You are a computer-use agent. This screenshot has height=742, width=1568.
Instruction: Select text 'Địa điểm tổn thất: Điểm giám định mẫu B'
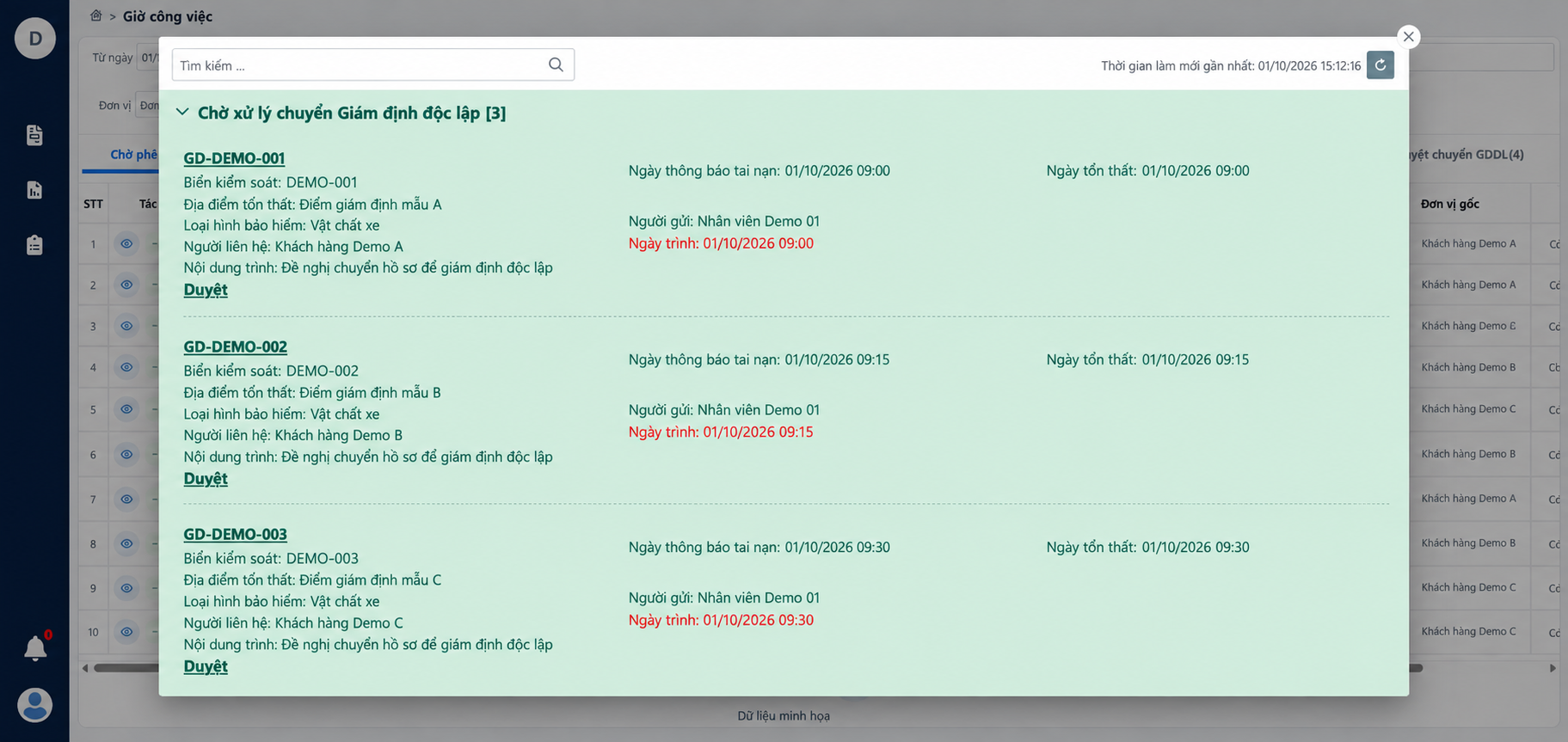(x=312, y=393)
